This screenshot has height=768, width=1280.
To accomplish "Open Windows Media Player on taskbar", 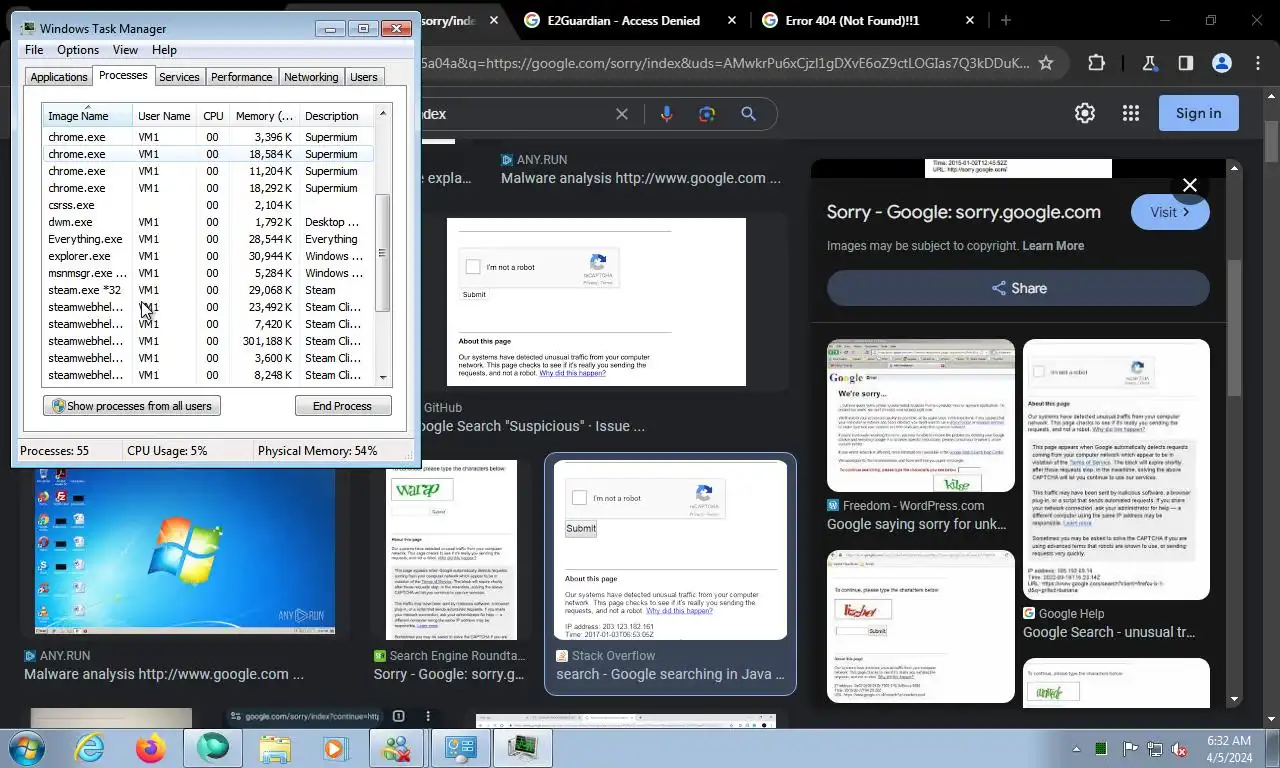I will point(335,747).
